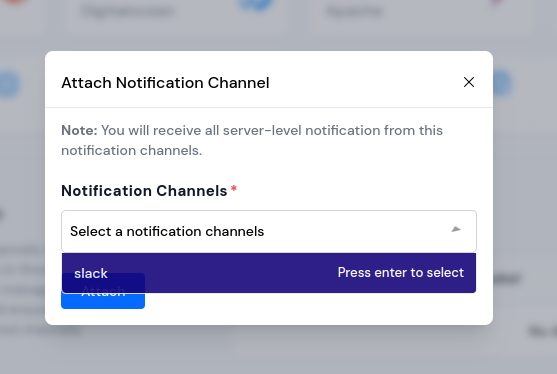Viewport: 557px width, 374px height.
Task: Click the blurred blue circle icon right of dialog
Action: 502,83
